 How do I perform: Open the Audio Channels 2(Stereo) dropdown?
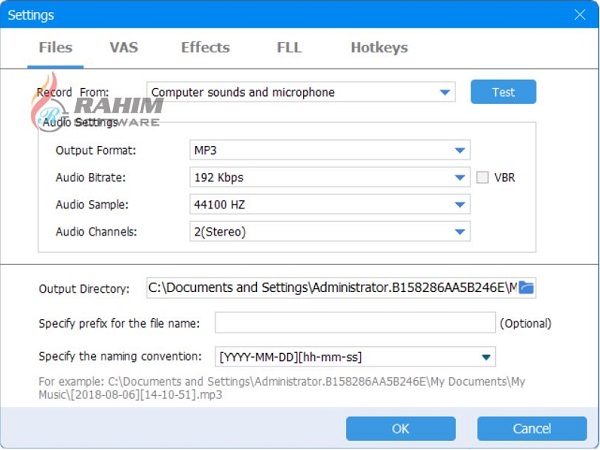click(x=330, y=232)
